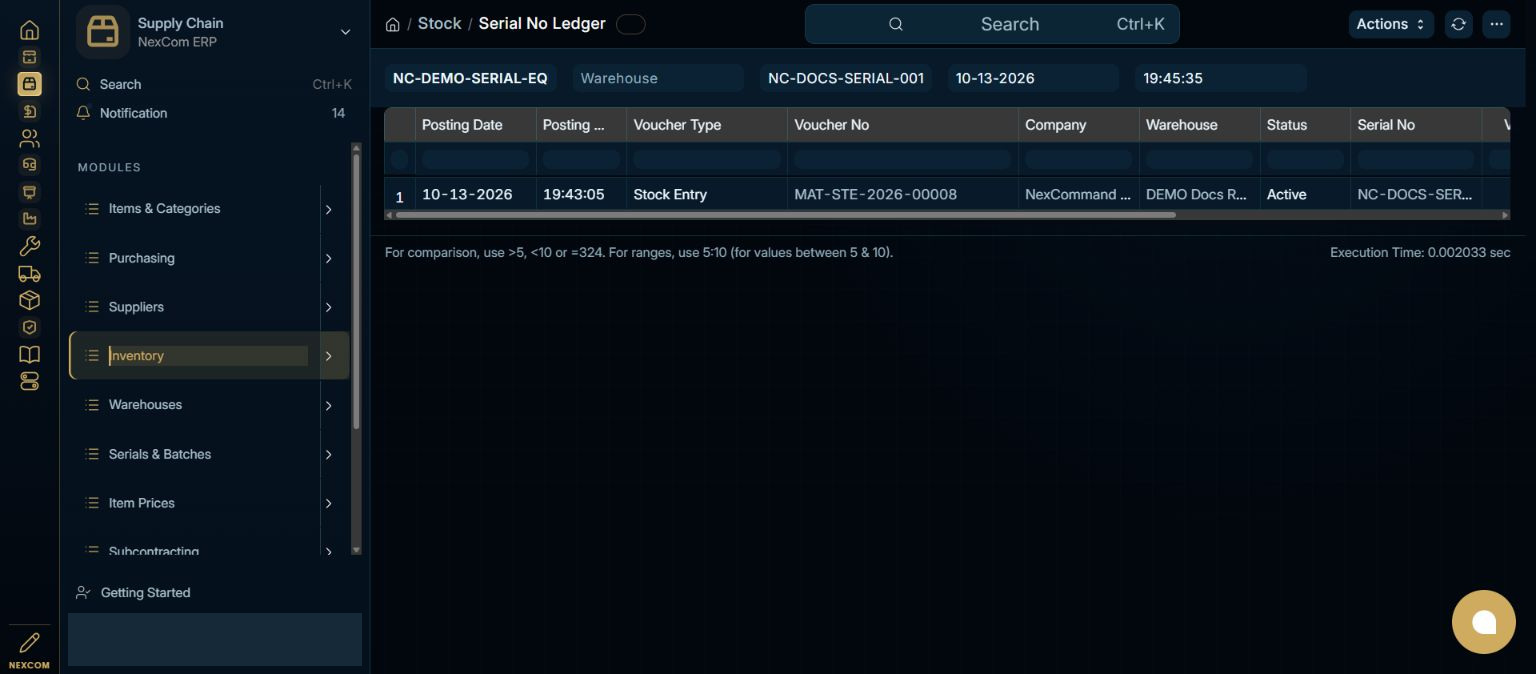Click the filter box under Voucher No column
The width and height of the screenshot is (1536, 674).
point(903,159)
